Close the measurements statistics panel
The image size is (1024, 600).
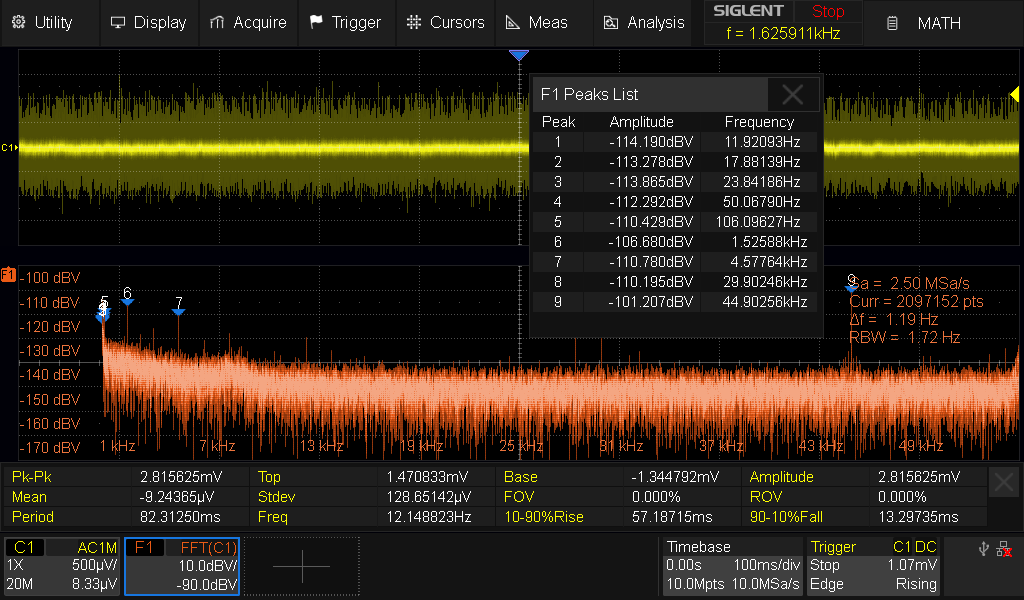click(1004, 484)
